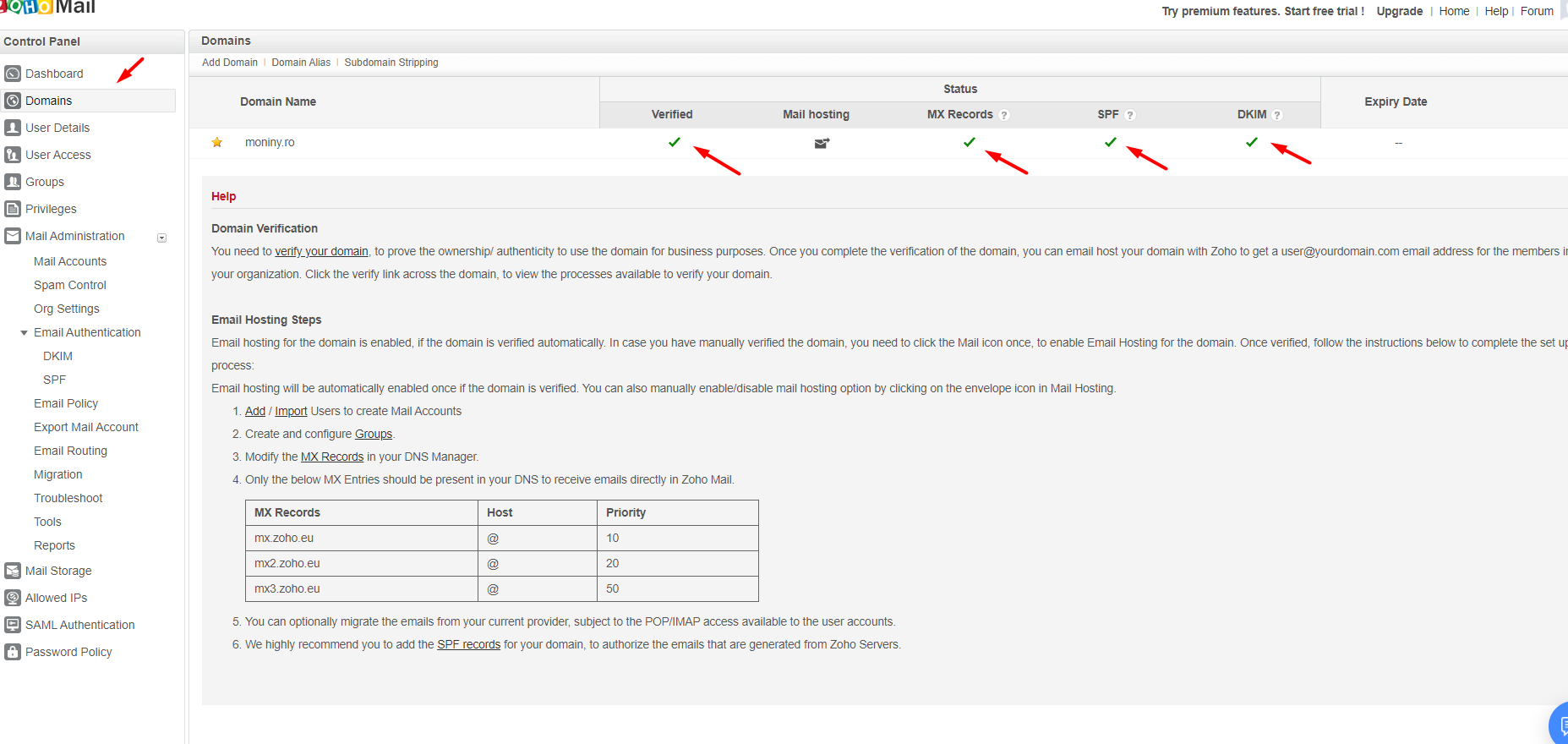Image resolution: width=1568 pixels, height=744 pixels.
Task: Open the Subdomain Stripping tab
Action: 391,63
